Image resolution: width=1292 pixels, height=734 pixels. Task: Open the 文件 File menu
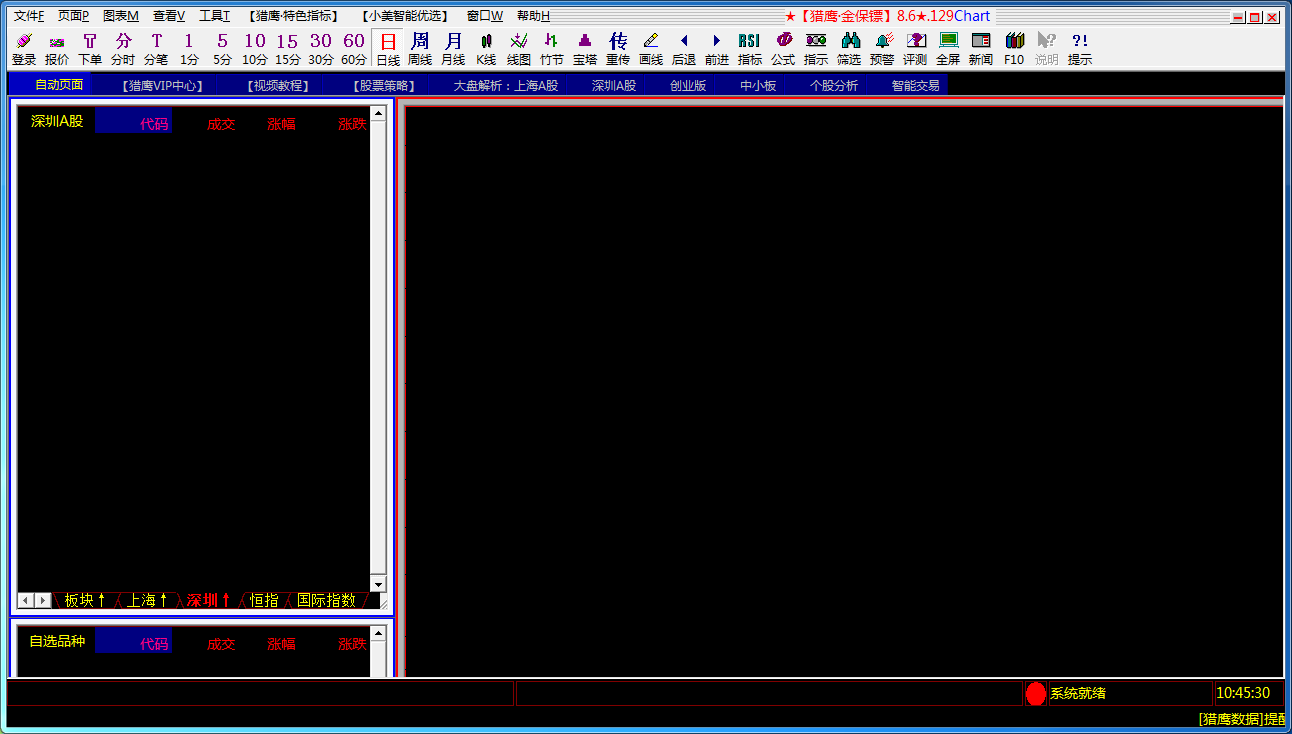29,16
